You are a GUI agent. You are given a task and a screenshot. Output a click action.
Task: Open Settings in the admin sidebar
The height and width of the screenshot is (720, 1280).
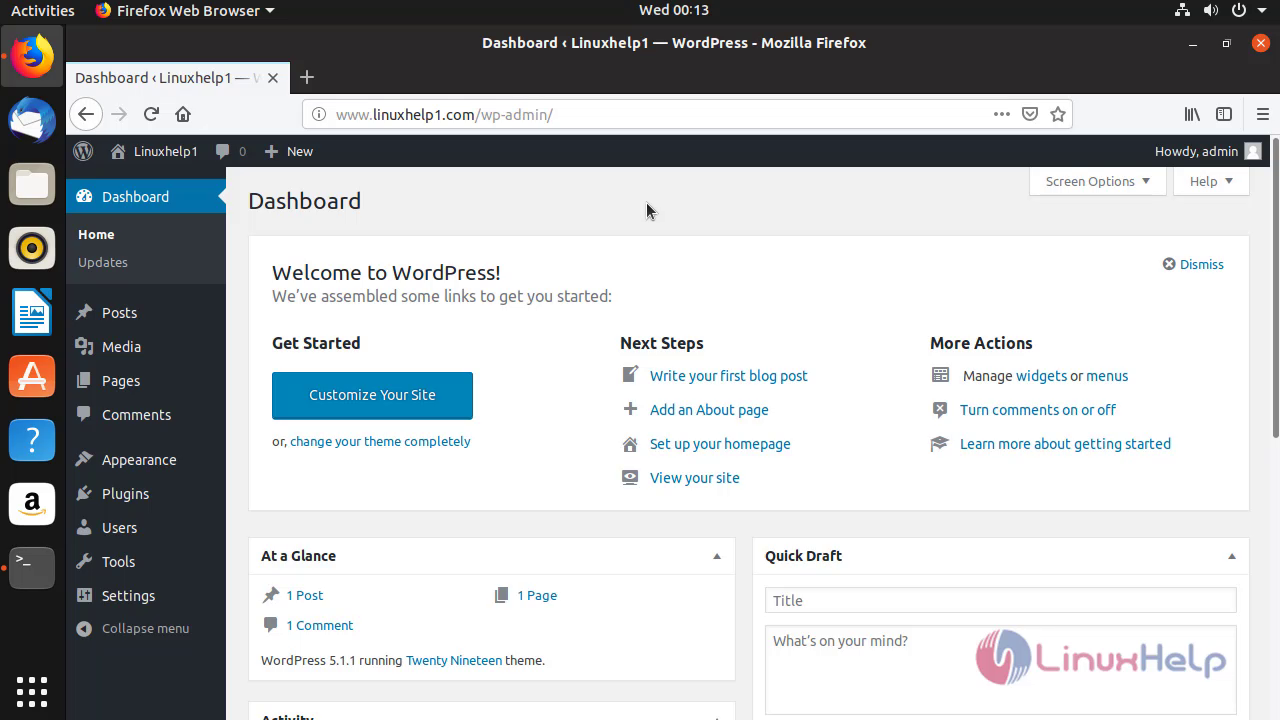point(146,596)
